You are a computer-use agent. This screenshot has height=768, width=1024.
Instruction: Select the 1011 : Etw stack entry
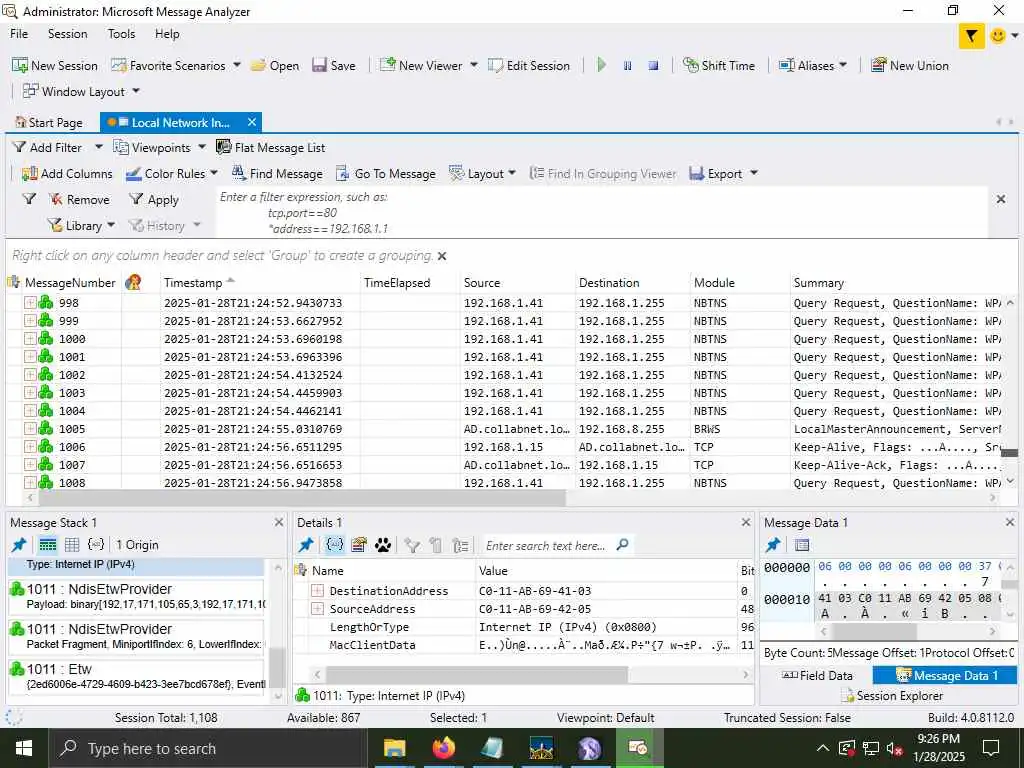click(136, 677)
